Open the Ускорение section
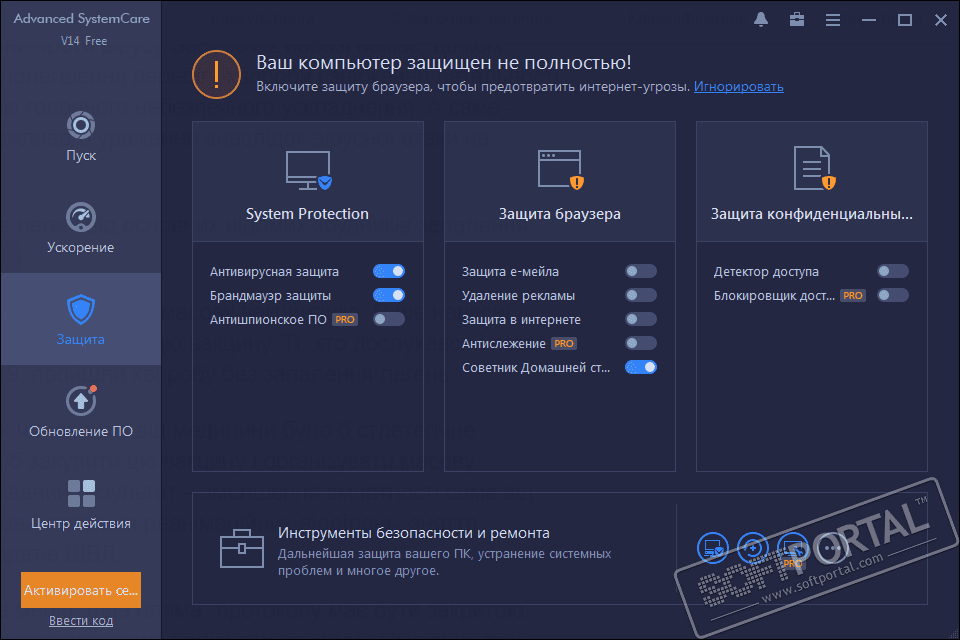Viewport: 960px width, 640px height. click(81, 228)
